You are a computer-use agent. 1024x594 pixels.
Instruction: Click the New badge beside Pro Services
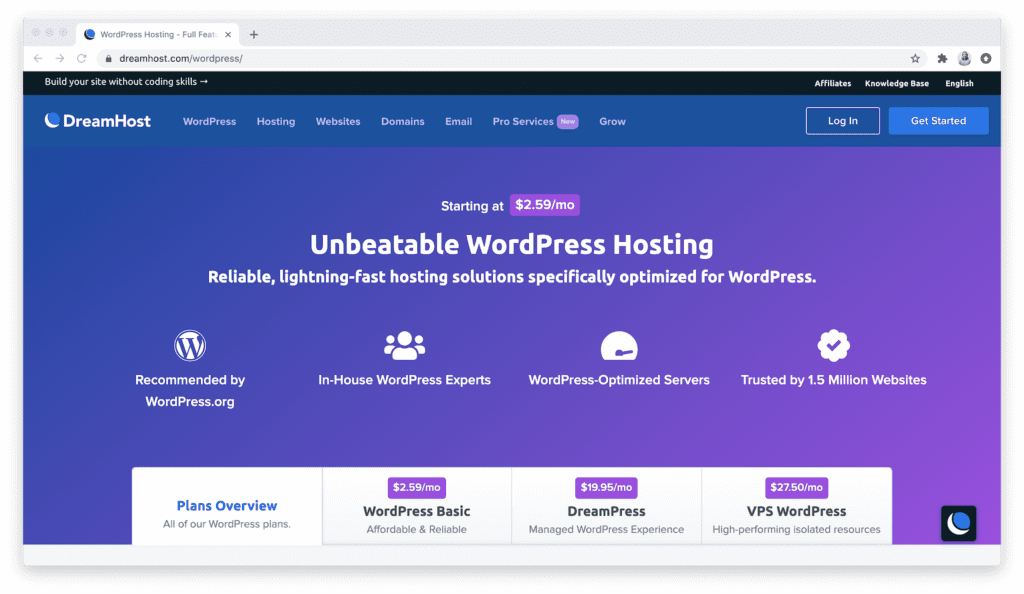tap(568, 121)
